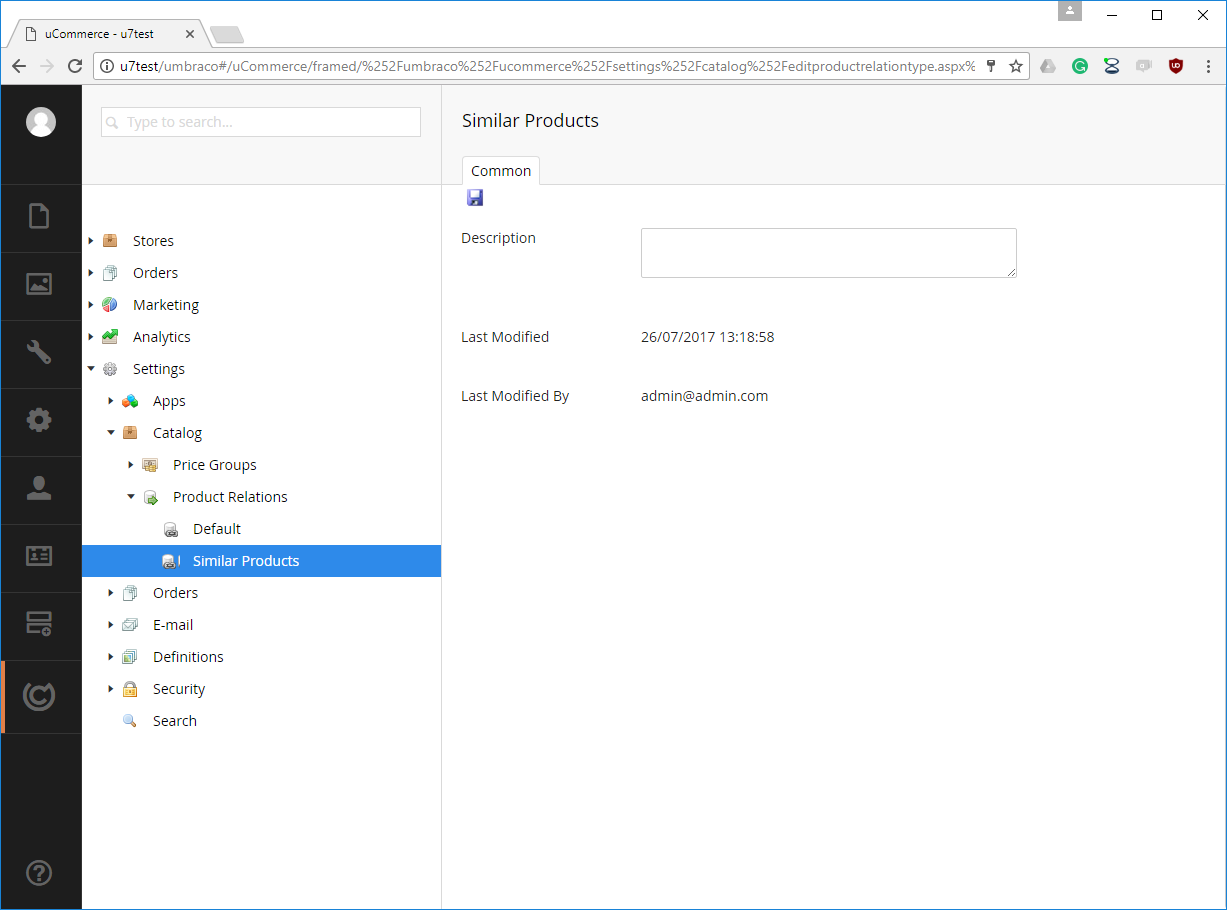Open the Chrome profile button in title bar
Screen dimensions: 1227x910
tap(1070, 11)
